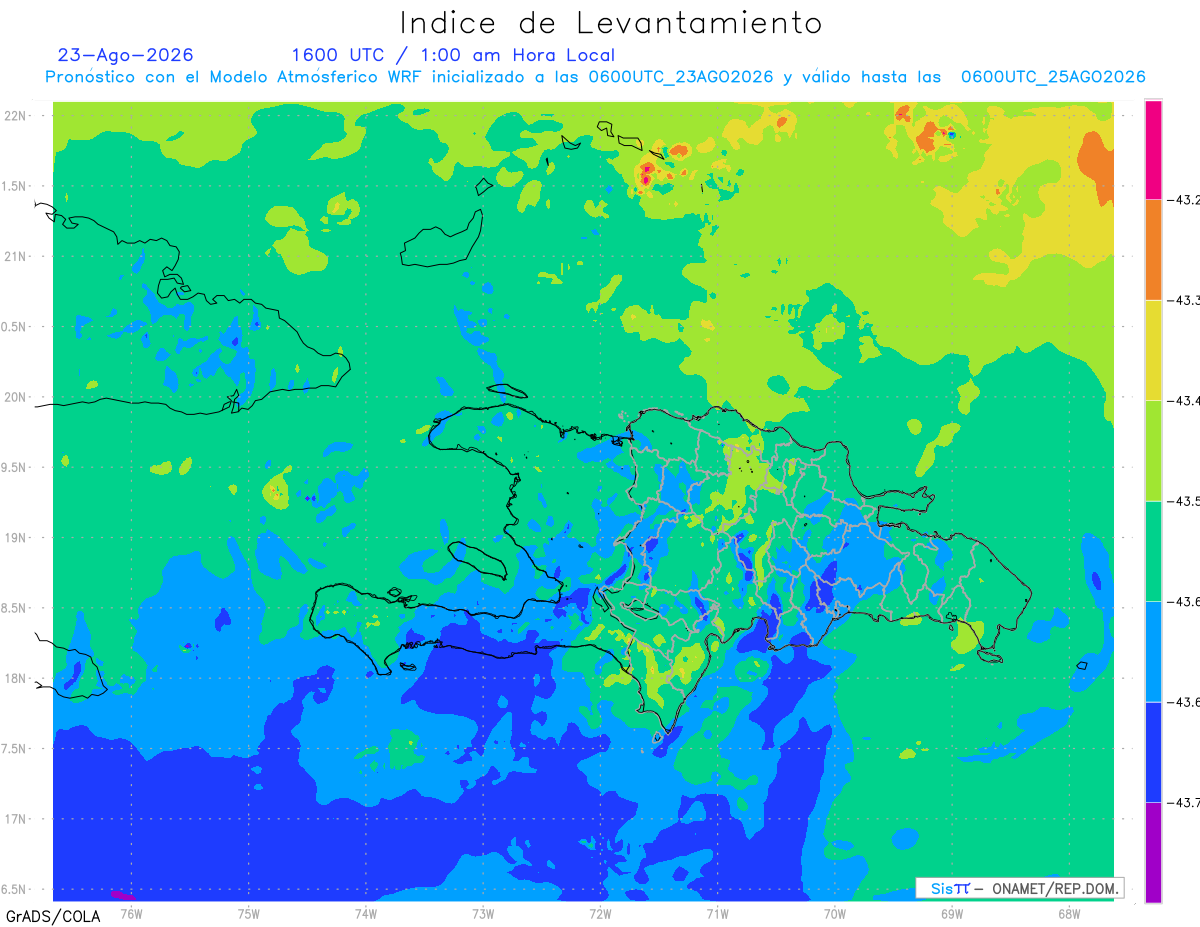Click the date '23-Ago-2026'
1200x927 pixels.
[x=126, y=55]
